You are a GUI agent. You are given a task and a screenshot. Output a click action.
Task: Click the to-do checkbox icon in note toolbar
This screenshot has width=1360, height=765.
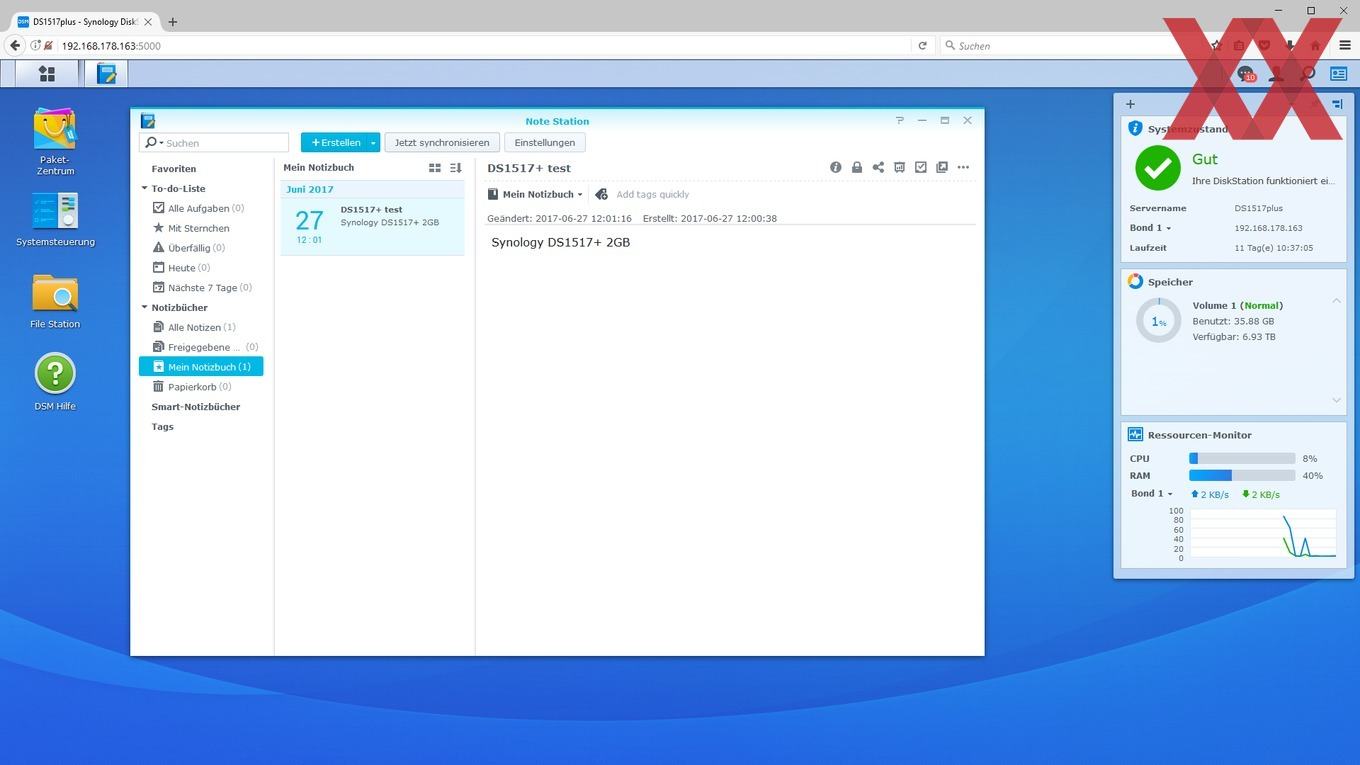921,167
